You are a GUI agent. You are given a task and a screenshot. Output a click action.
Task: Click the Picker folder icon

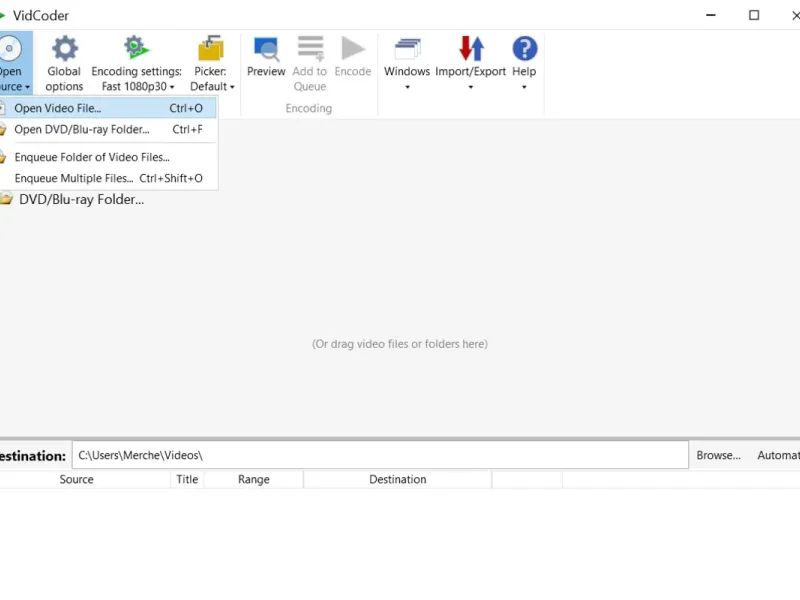(210, 48)
